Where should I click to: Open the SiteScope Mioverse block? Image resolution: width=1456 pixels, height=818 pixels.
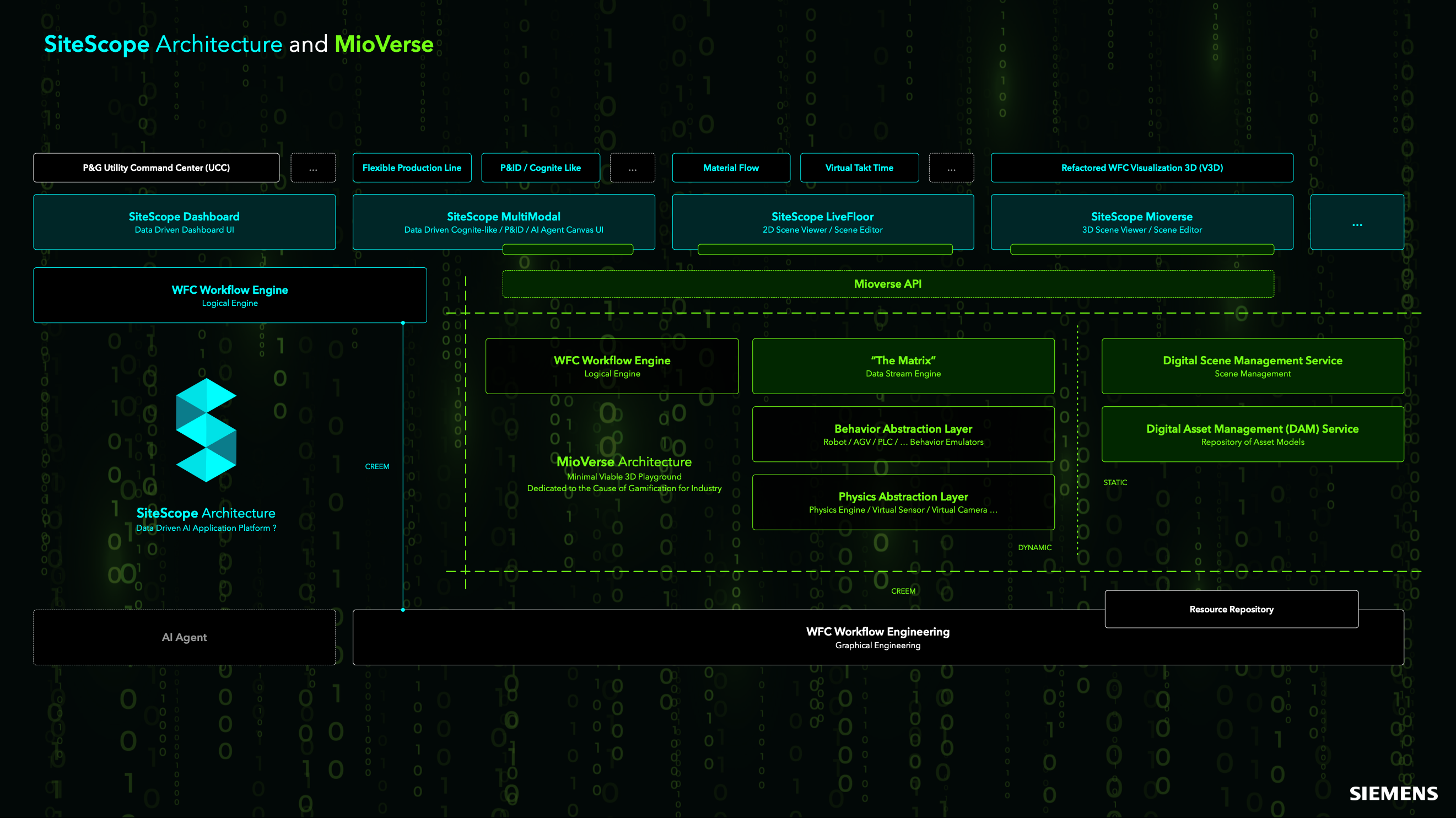[1142, 222]
